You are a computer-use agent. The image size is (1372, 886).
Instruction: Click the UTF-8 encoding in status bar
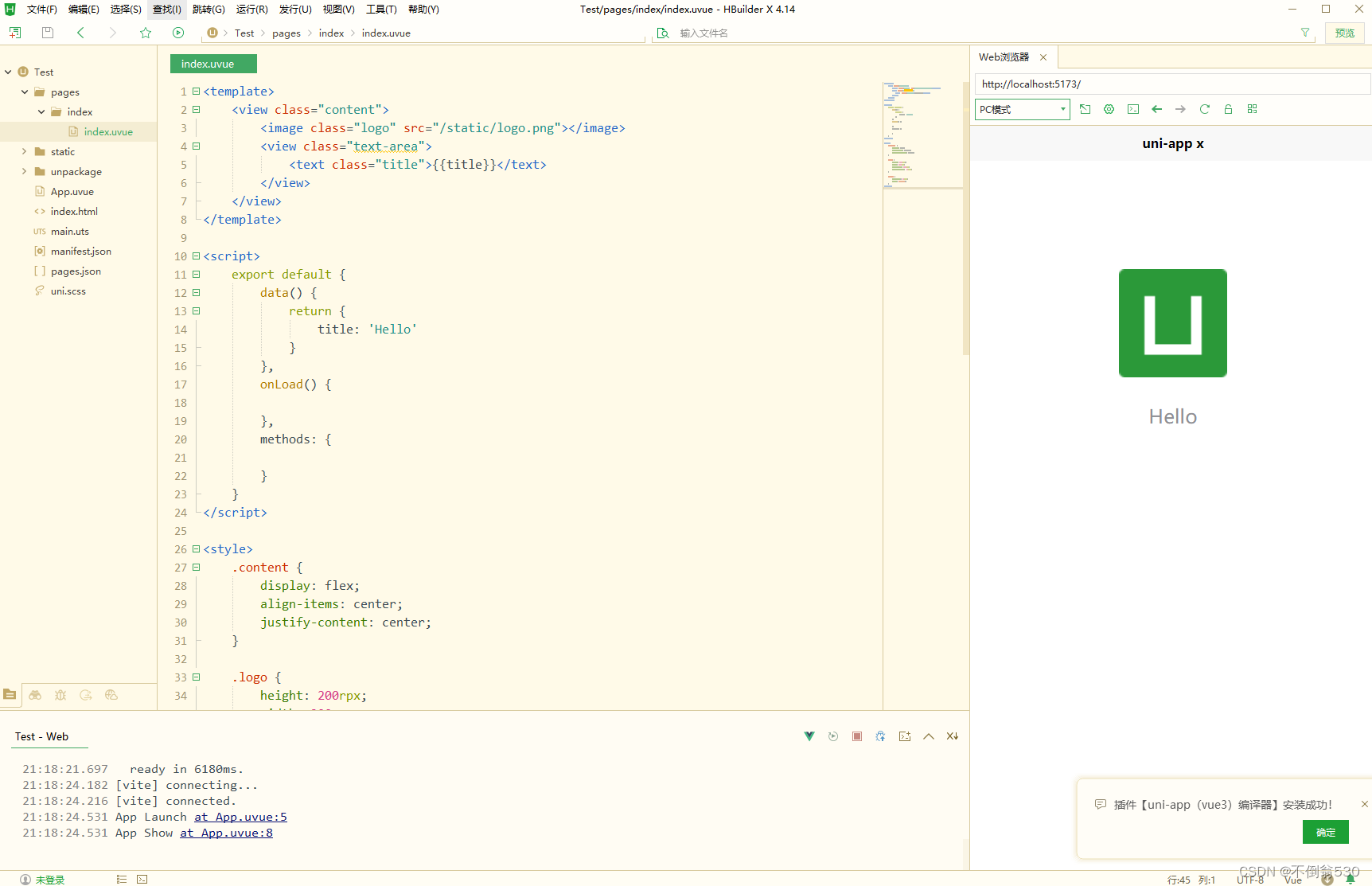tap(1250, 880)
